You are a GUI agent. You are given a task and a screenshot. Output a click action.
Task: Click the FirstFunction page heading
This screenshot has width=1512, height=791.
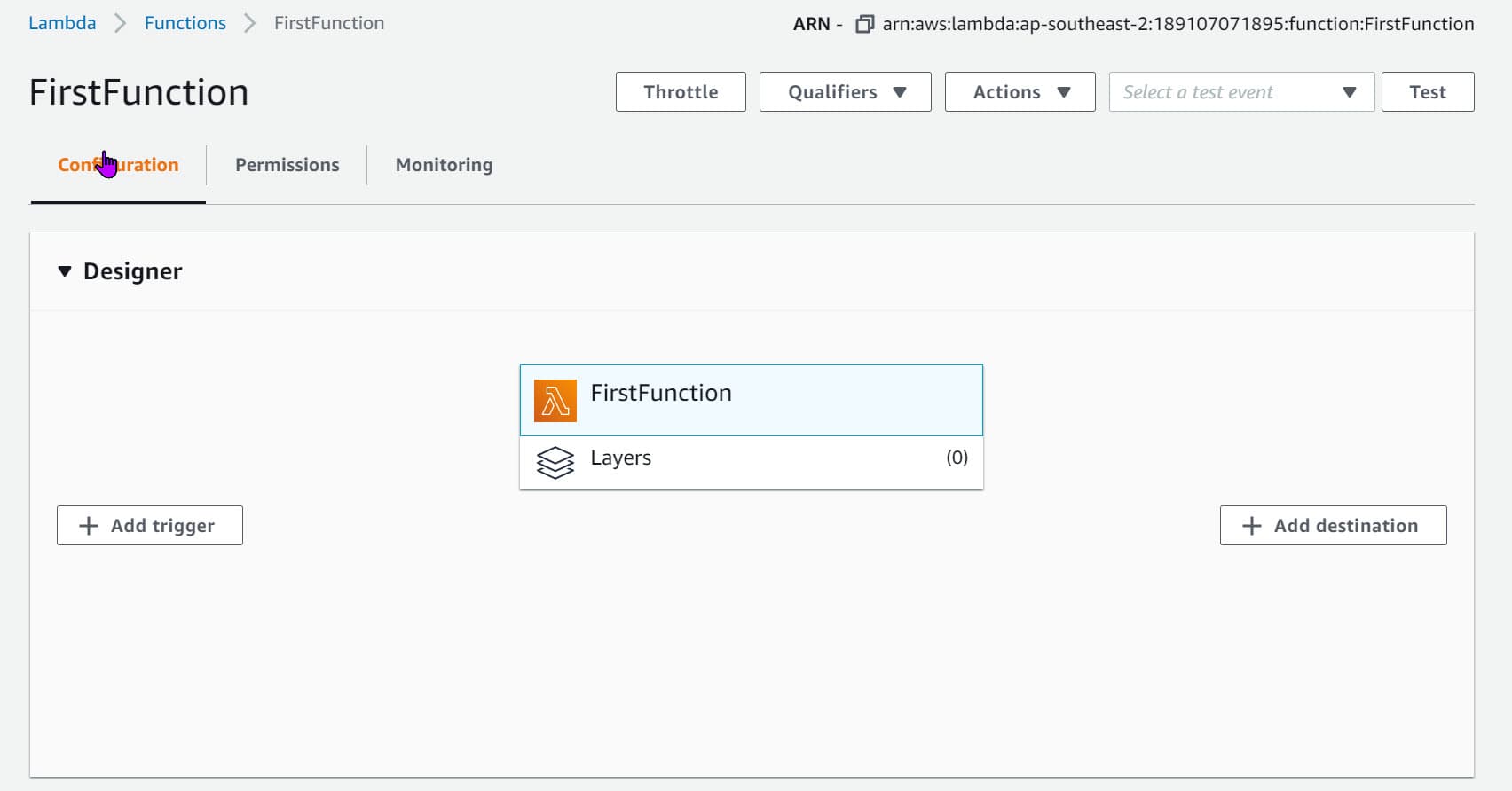[x=139, y=92]
